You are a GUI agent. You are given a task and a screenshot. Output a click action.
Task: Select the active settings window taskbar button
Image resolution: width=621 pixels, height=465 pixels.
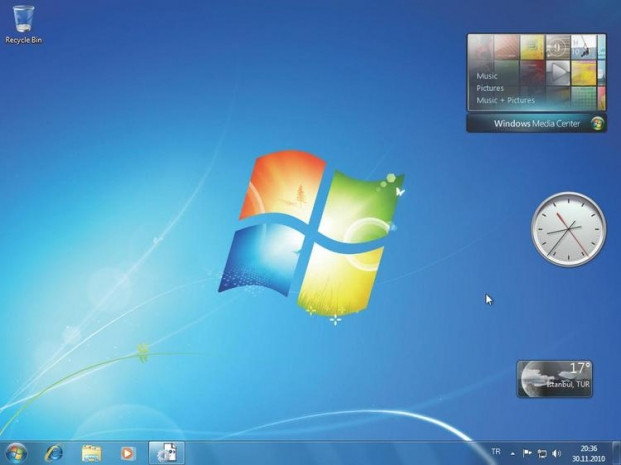click(166, 453)
